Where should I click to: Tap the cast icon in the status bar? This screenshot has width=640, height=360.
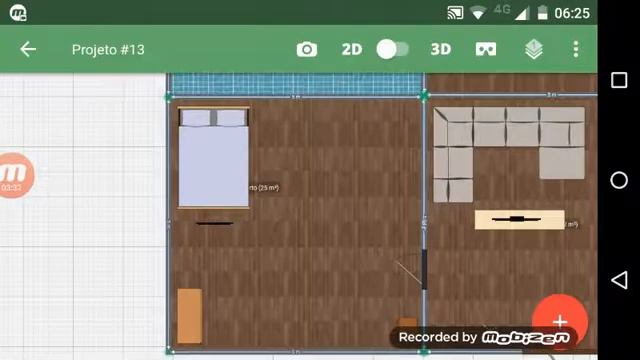pyautogui.click(x=455, y=13)
